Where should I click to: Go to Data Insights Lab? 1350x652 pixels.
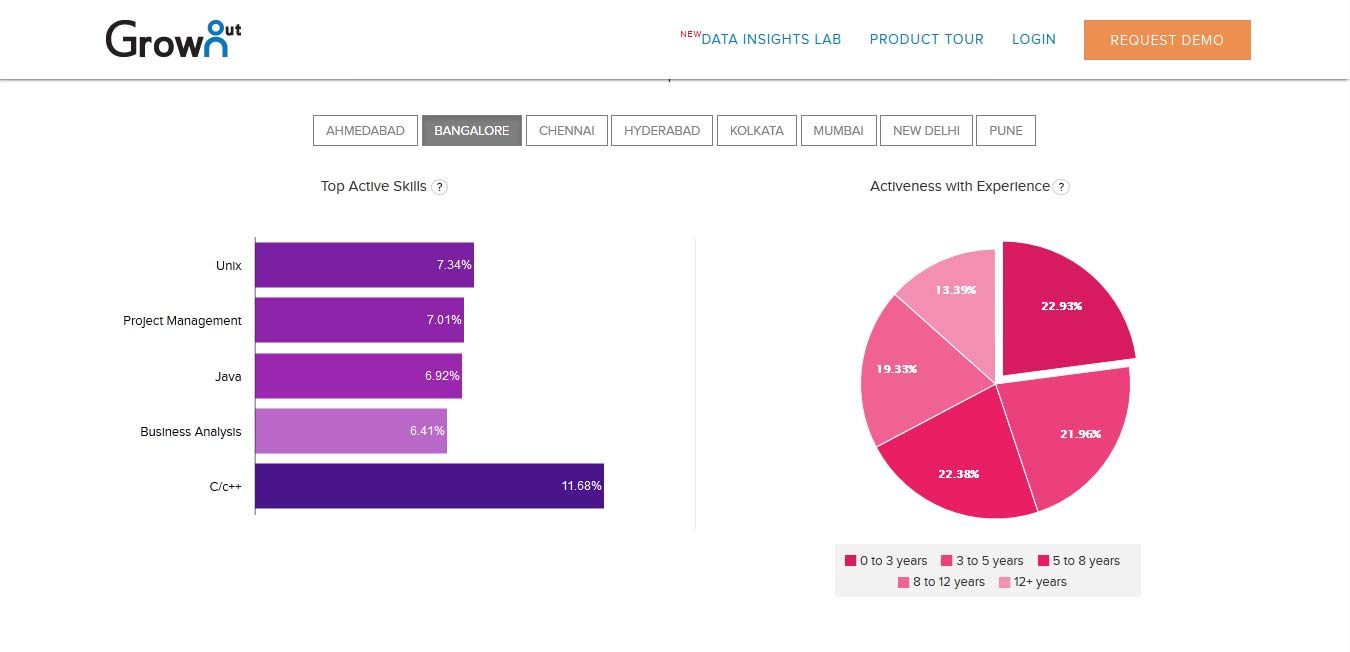(x=770, y=40)
